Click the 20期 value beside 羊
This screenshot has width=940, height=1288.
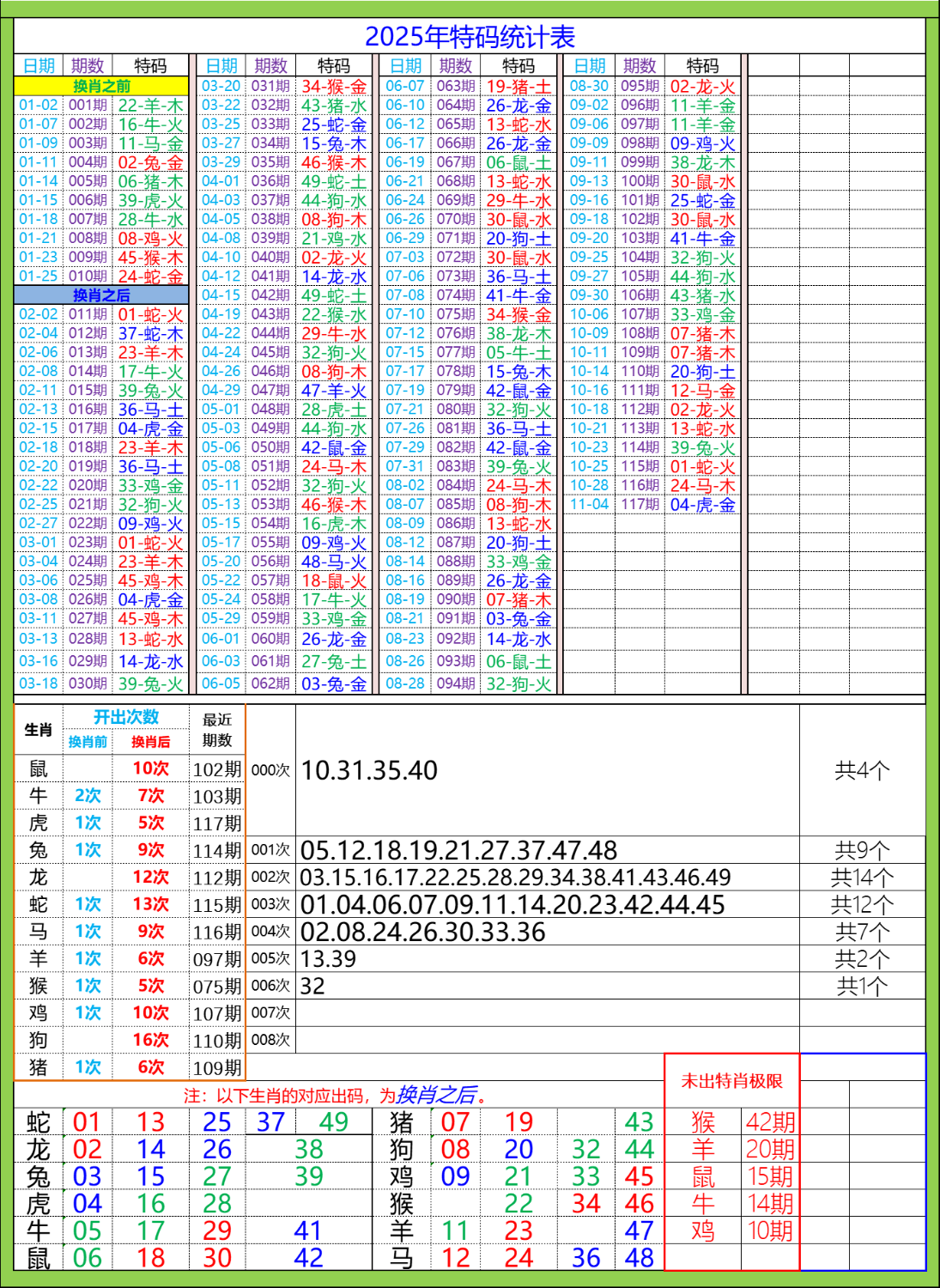tap(770, 1149)
